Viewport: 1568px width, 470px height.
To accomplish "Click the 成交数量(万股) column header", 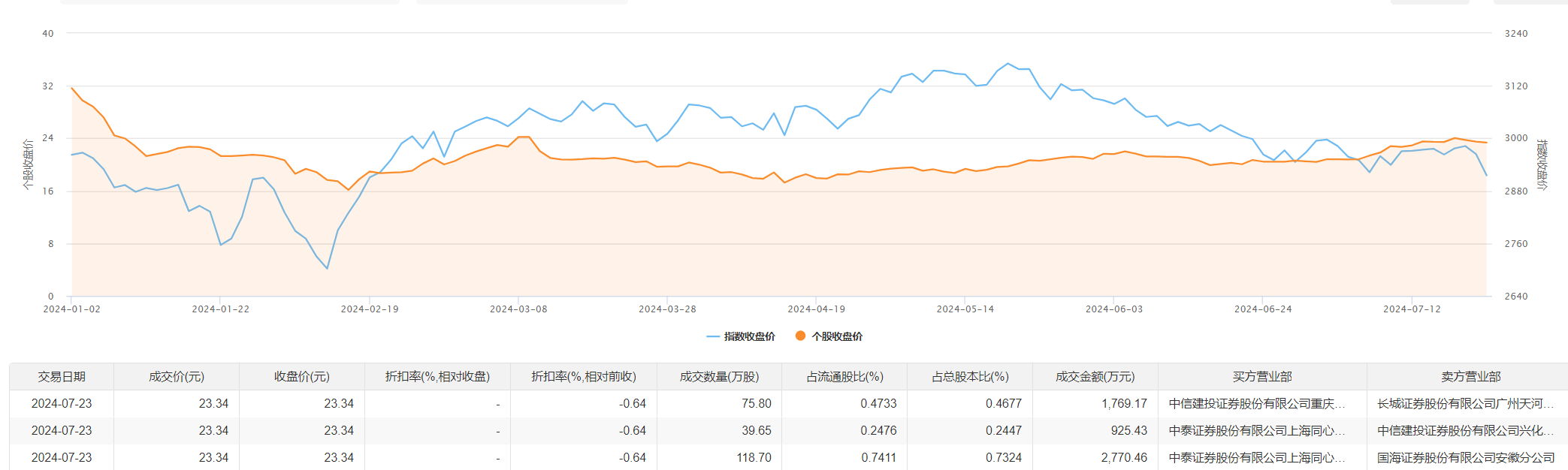I will click(x=719, y=376).
